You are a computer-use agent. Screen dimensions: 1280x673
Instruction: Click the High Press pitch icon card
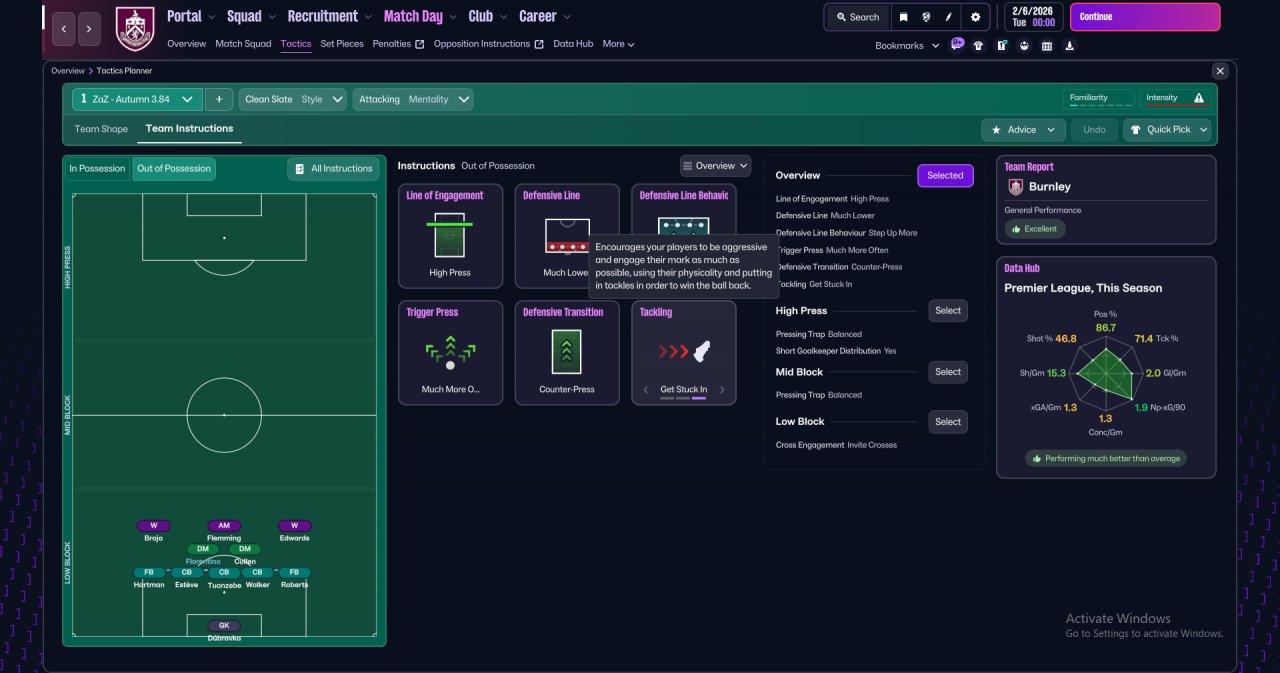click(450, 236)
